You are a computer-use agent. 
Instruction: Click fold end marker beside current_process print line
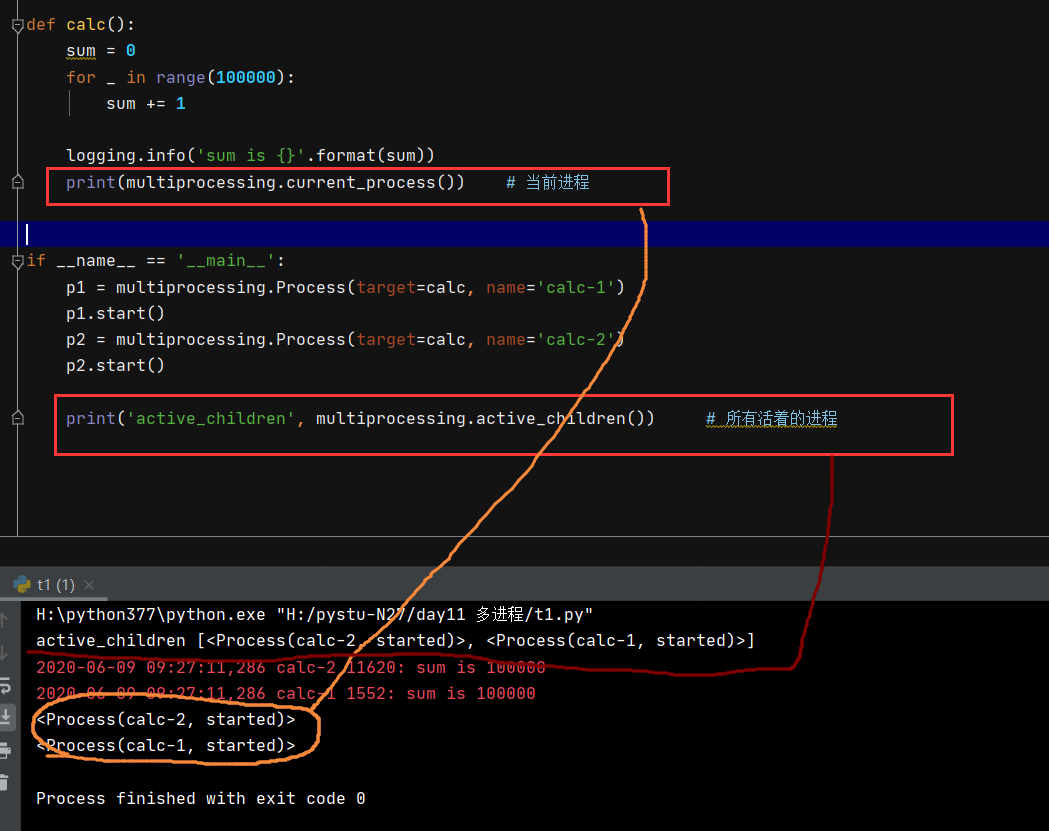17,182
